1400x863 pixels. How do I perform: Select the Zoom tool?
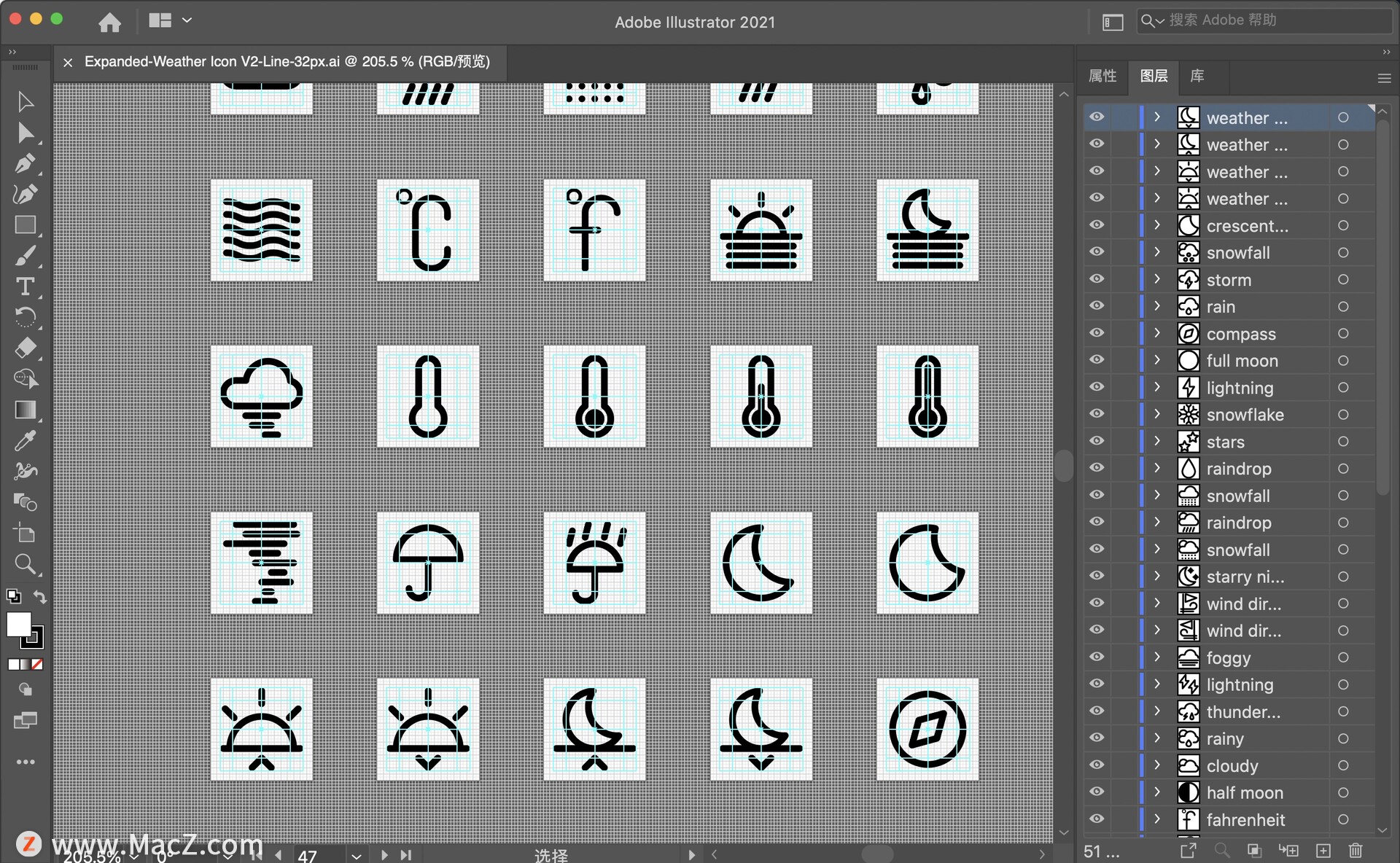(x=25, y=564)
